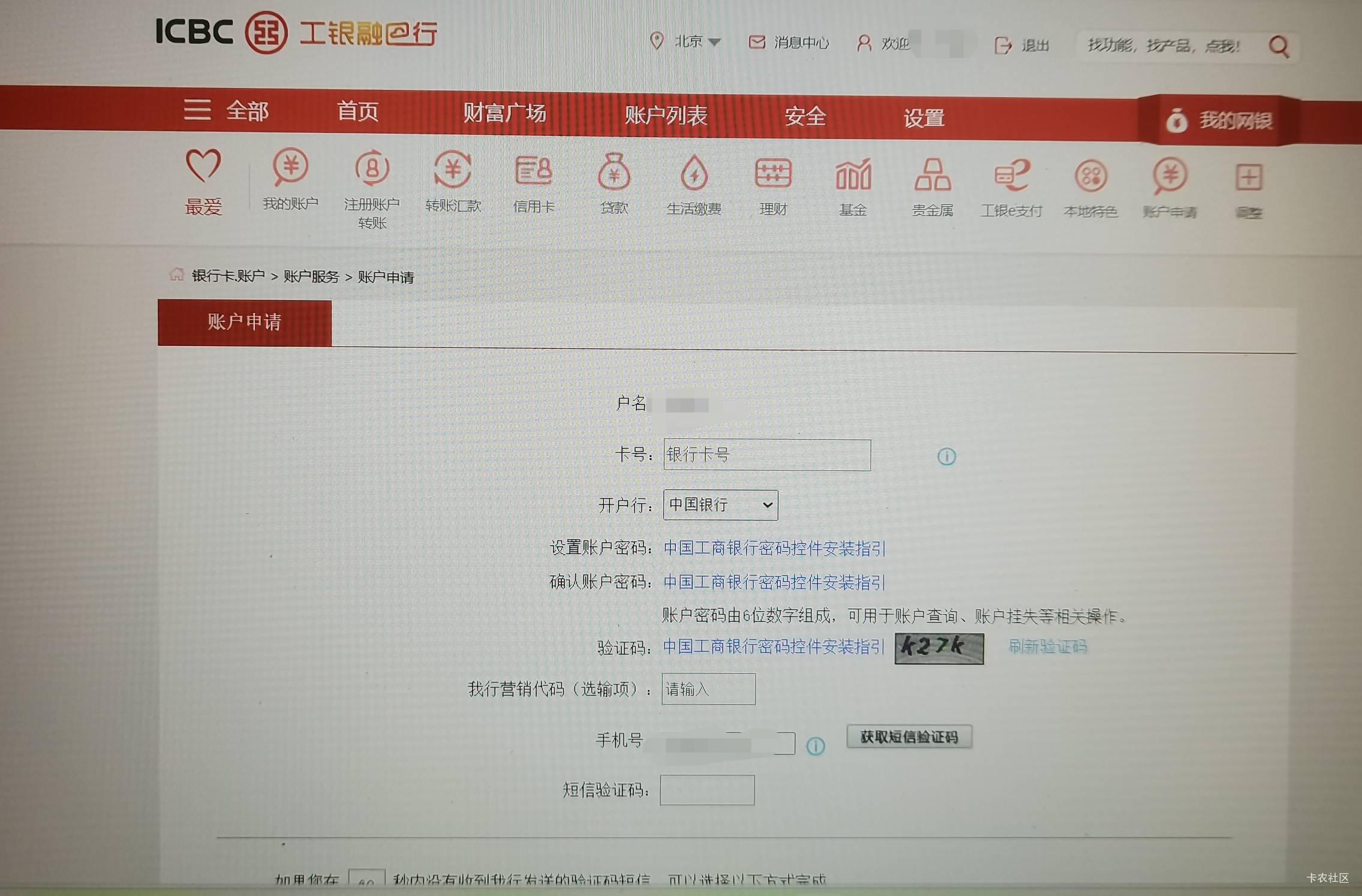Open 账户申请 shortcut icon

[x=1169, y=176]
